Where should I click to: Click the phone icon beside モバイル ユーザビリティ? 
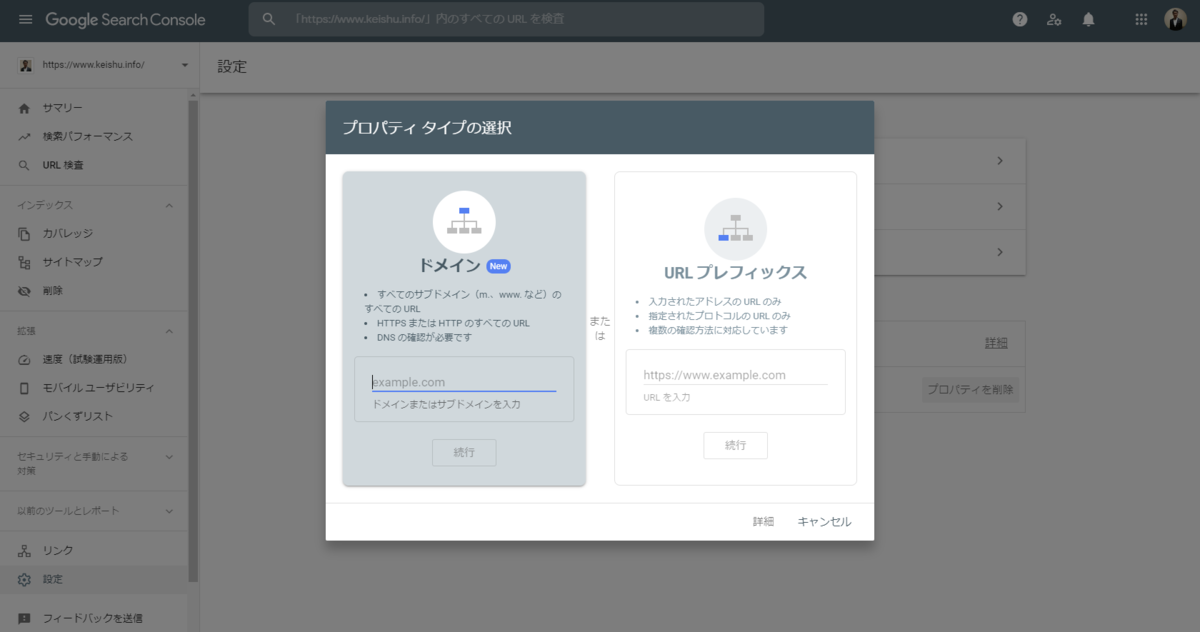(25, 388)
